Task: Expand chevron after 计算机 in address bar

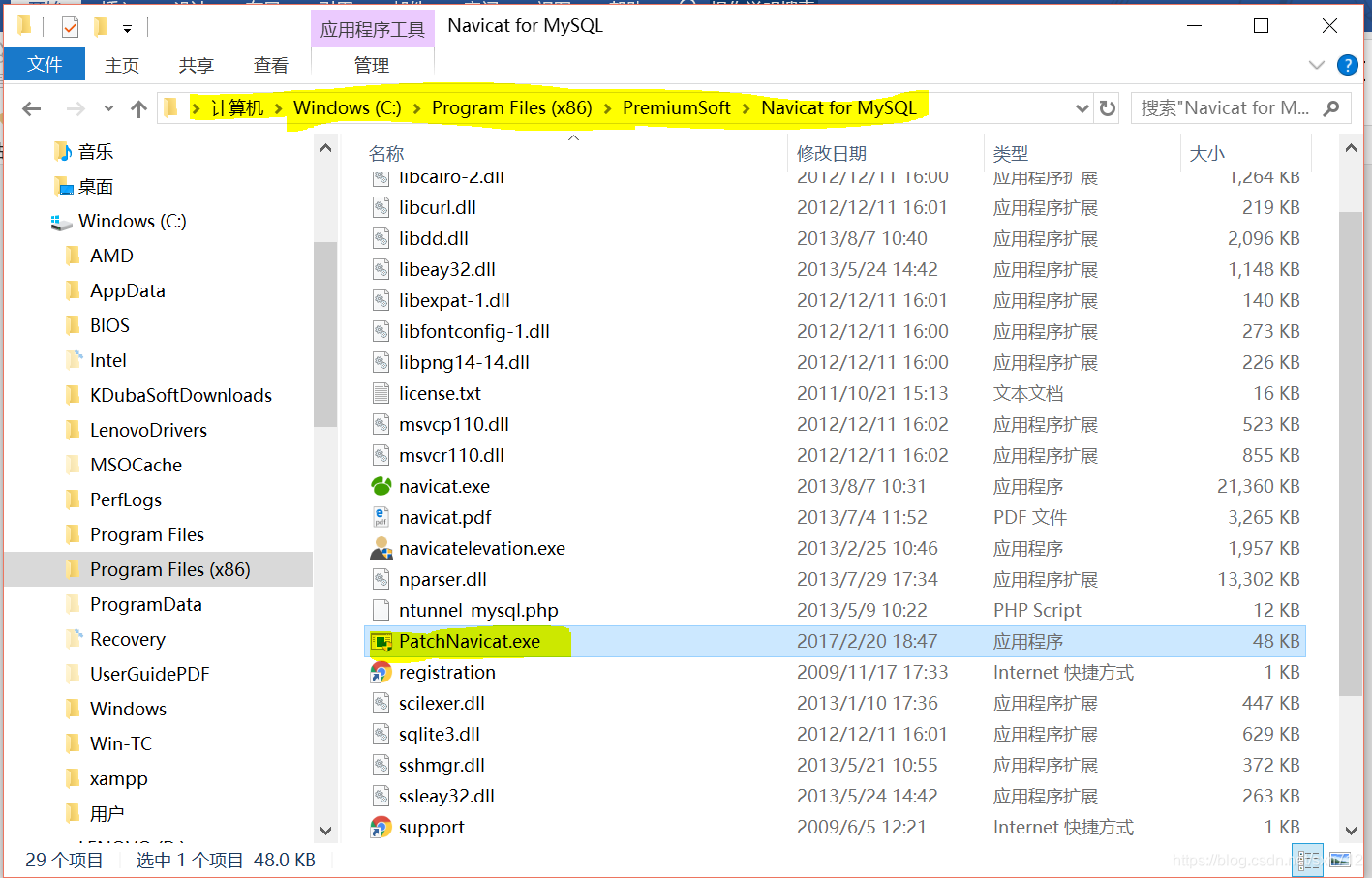Action: tap(279, 108)
